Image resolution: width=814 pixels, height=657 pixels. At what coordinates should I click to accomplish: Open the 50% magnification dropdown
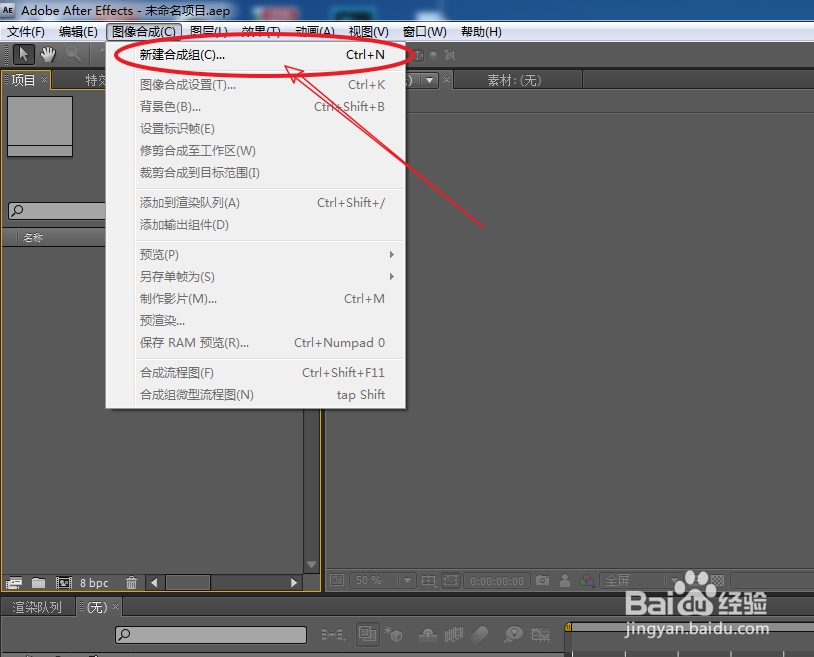pyautogui.click(x=383, y=580)
